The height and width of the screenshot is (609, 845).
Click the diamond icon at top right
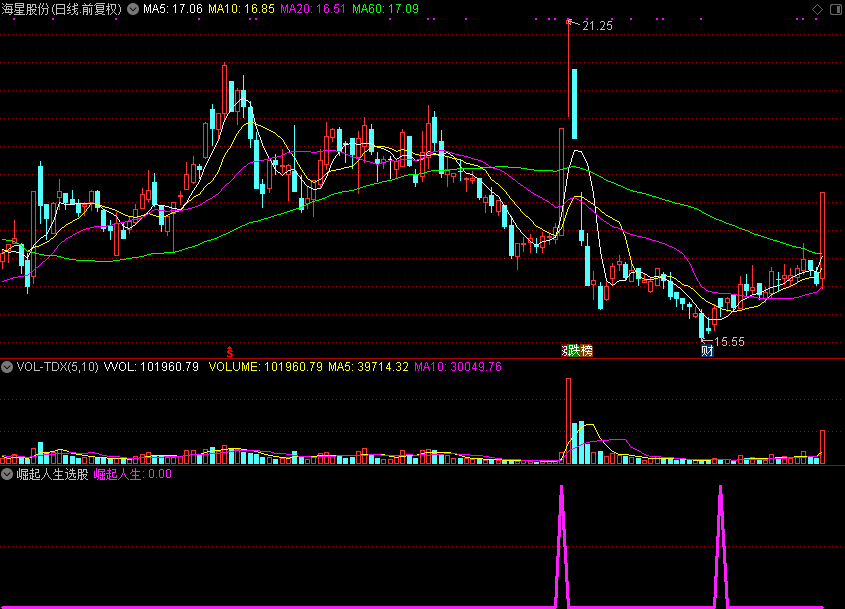(817, 9)
